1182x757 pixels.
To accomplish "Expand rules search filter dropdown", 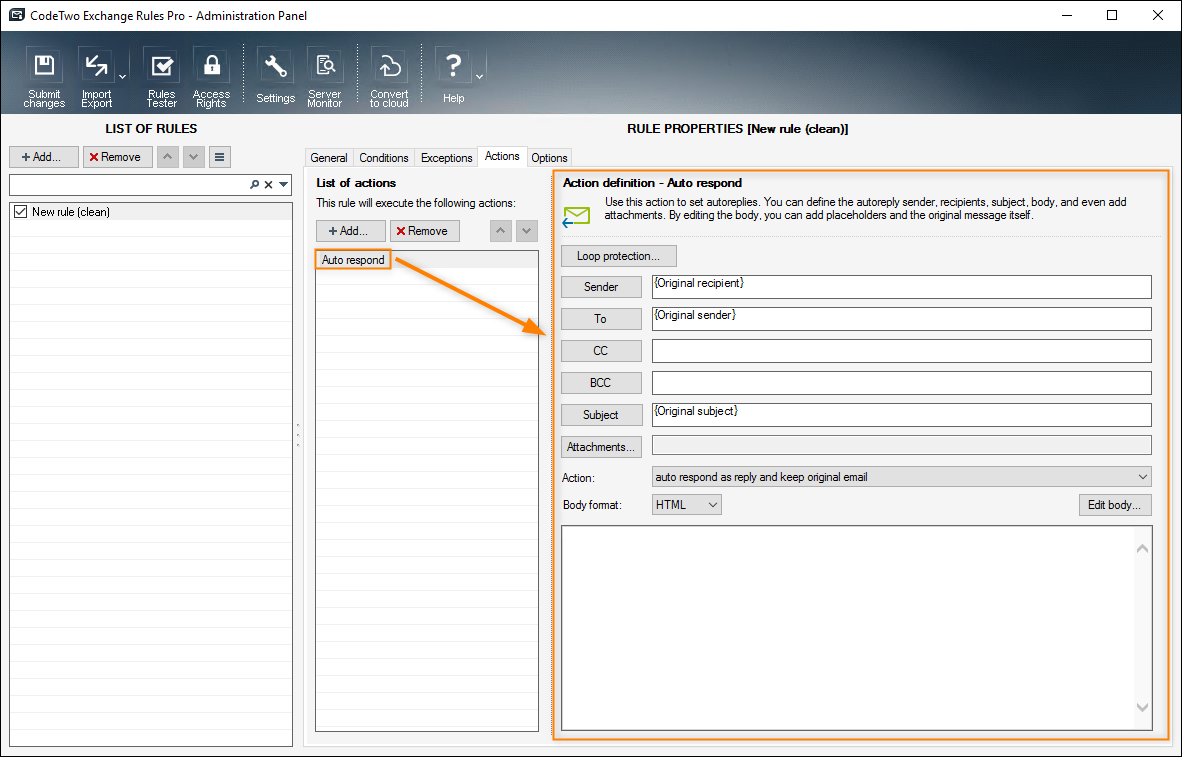I will 283,185.
